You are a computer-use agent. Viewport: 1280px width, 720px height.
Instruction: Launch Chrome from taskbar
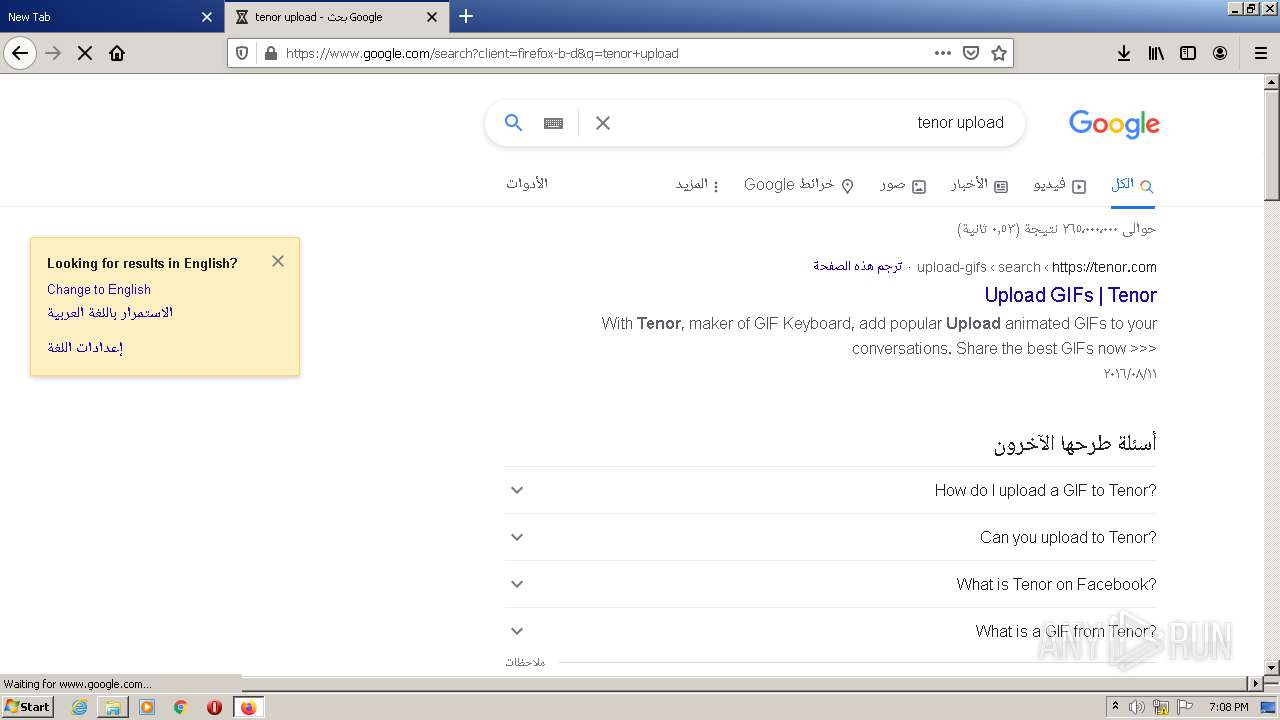click(181, 707)
